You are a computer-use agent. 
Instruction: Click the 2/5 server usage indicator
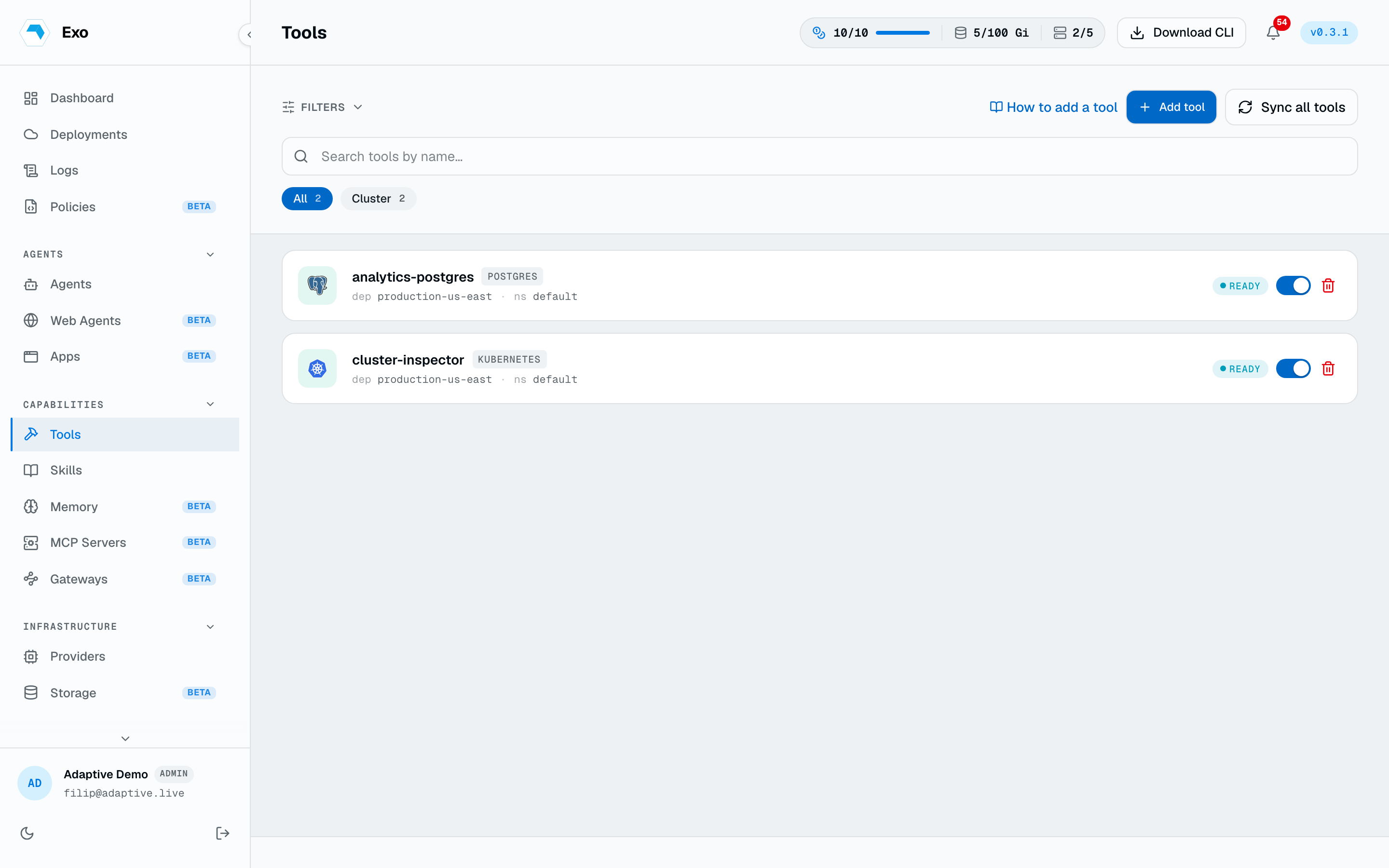coord(1073,33)
